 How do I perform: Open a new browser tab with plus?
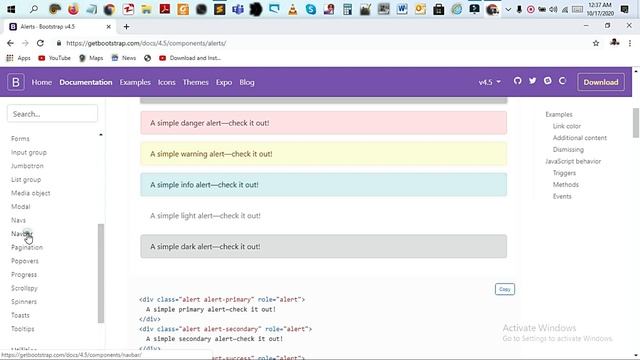126,27
